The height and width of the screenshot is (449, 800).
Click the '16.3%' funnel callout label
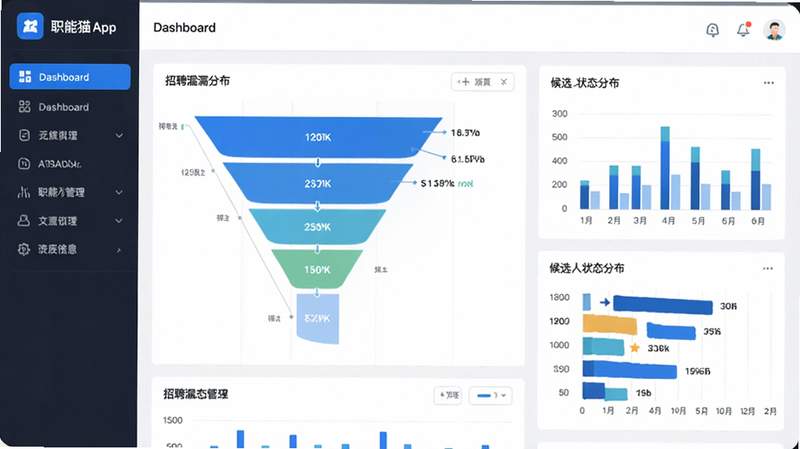click(465, 133)
